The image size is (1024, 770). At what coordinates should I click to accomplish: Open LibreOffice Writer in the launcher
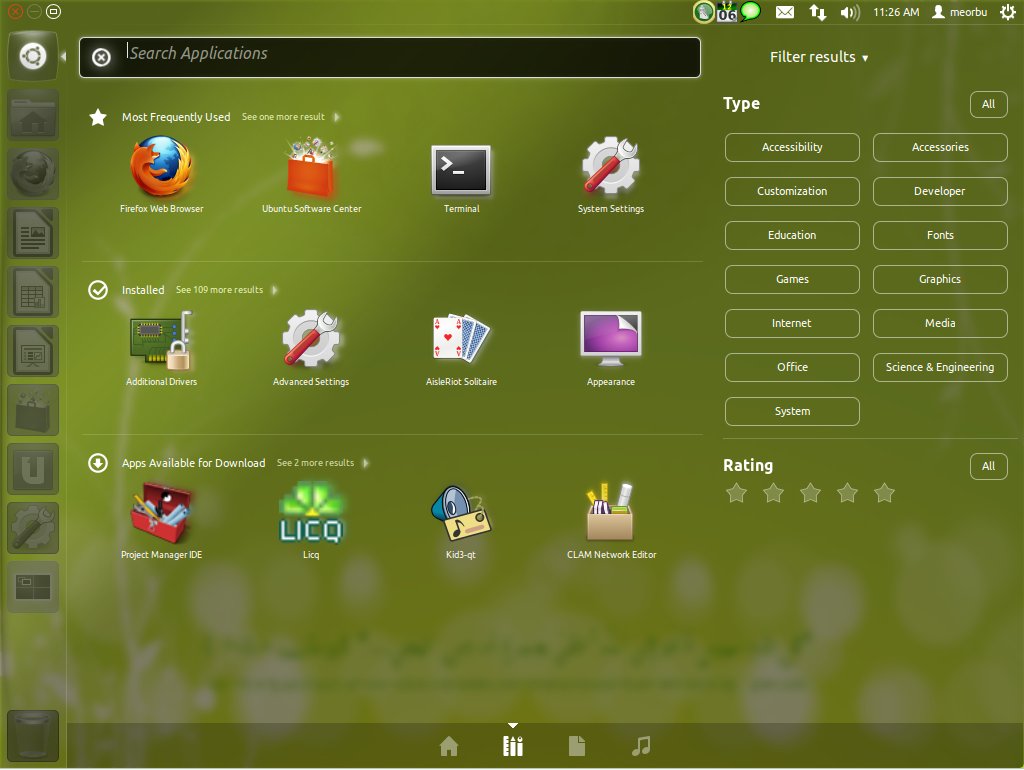pos(33,233)
